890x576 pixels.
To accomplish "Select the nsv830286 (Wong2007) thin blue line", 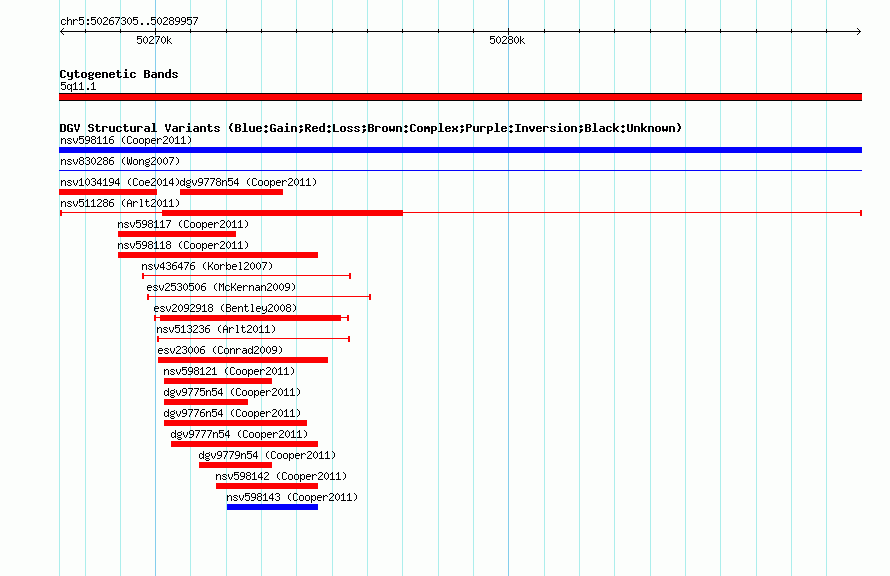I will (x=460, y=170).
